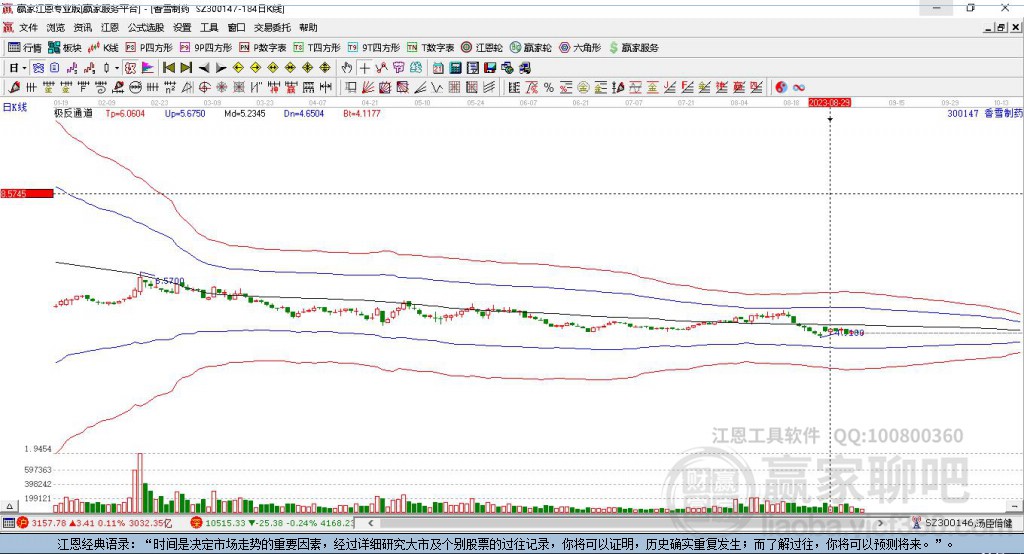
Task: Click the 2023-08-29 date marker on timeline
Action: [829, 102]
